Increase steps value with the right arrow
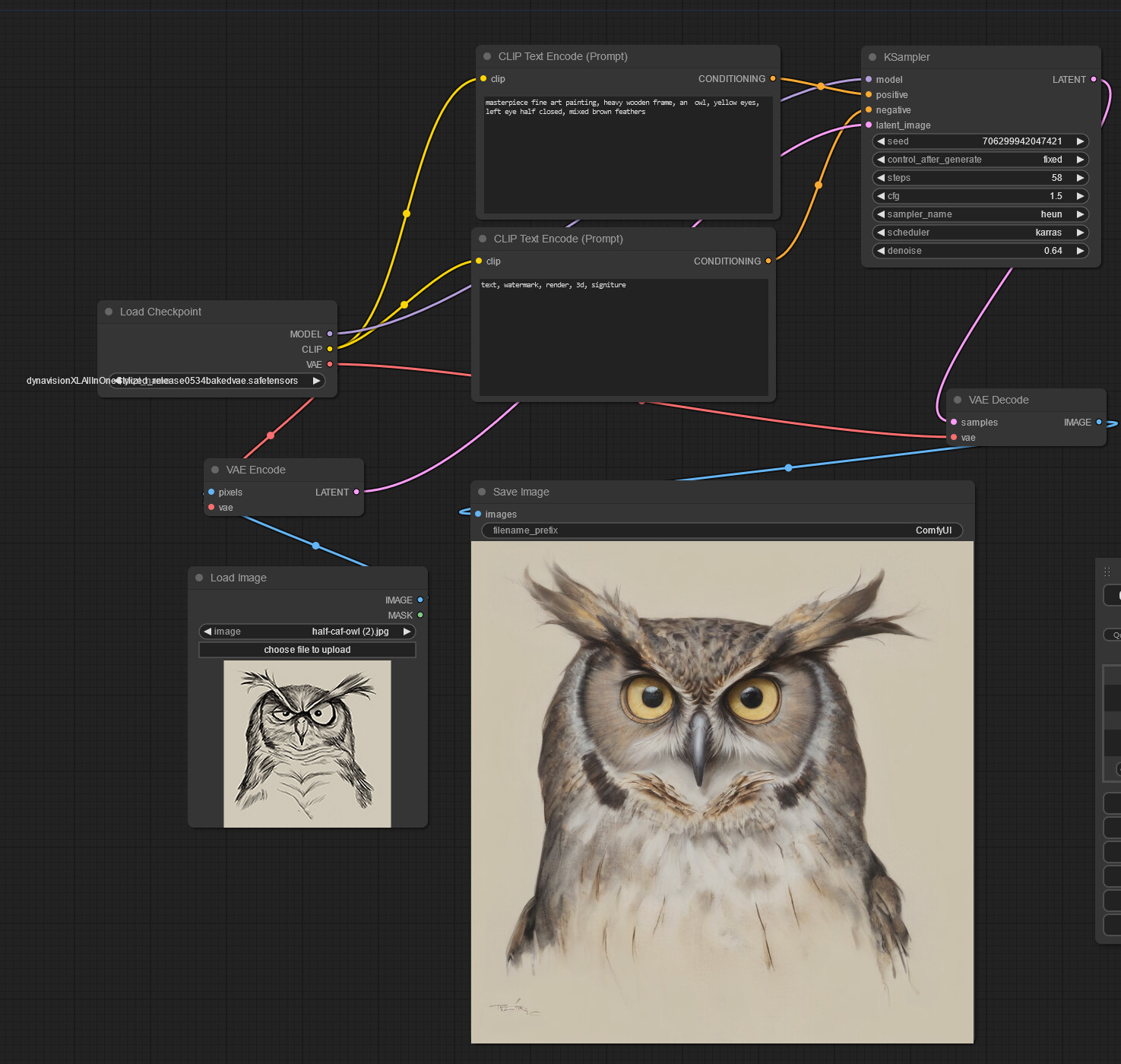Viewport: 1121px width, 1064px height. tap(1080, 178)
